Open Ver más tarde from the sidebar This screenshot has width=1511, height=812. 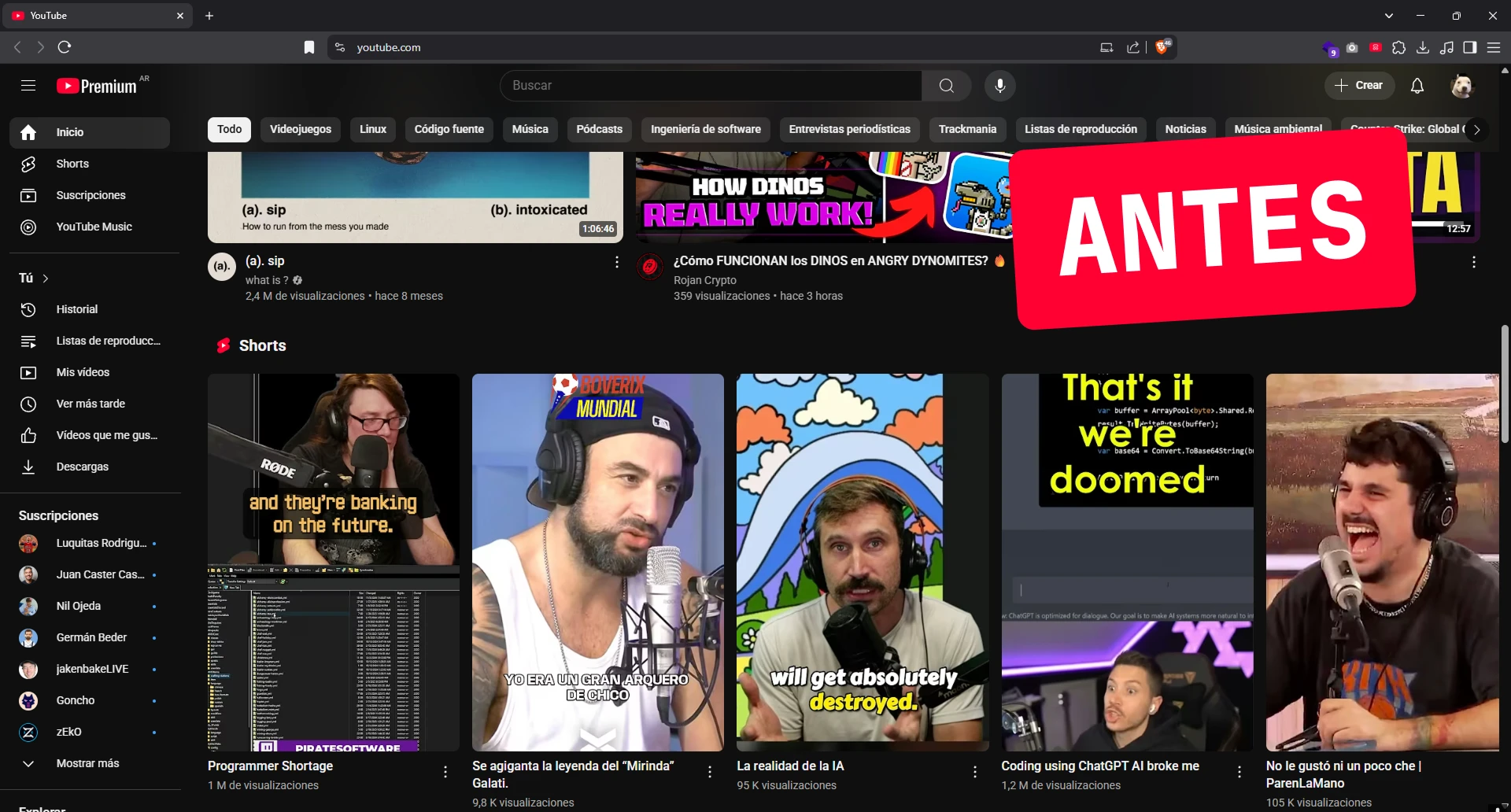90,404
